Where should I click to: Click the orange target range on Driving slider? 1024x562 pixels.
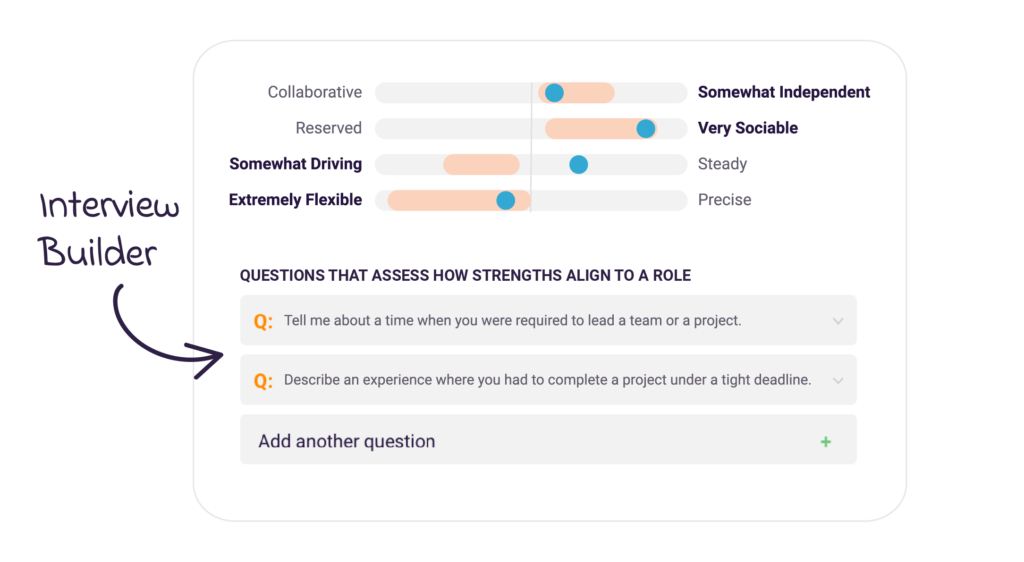point(481,165)
